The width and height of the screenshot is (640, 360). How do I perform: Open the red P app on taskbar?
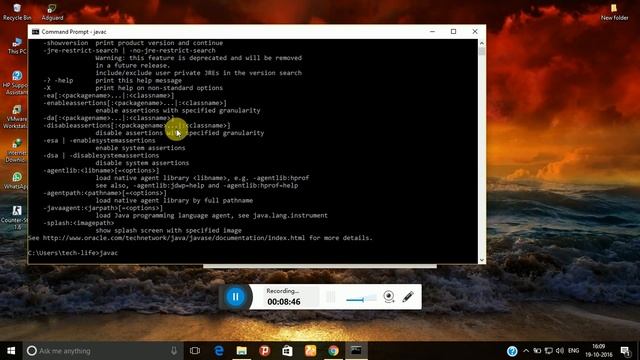[264, 351]
